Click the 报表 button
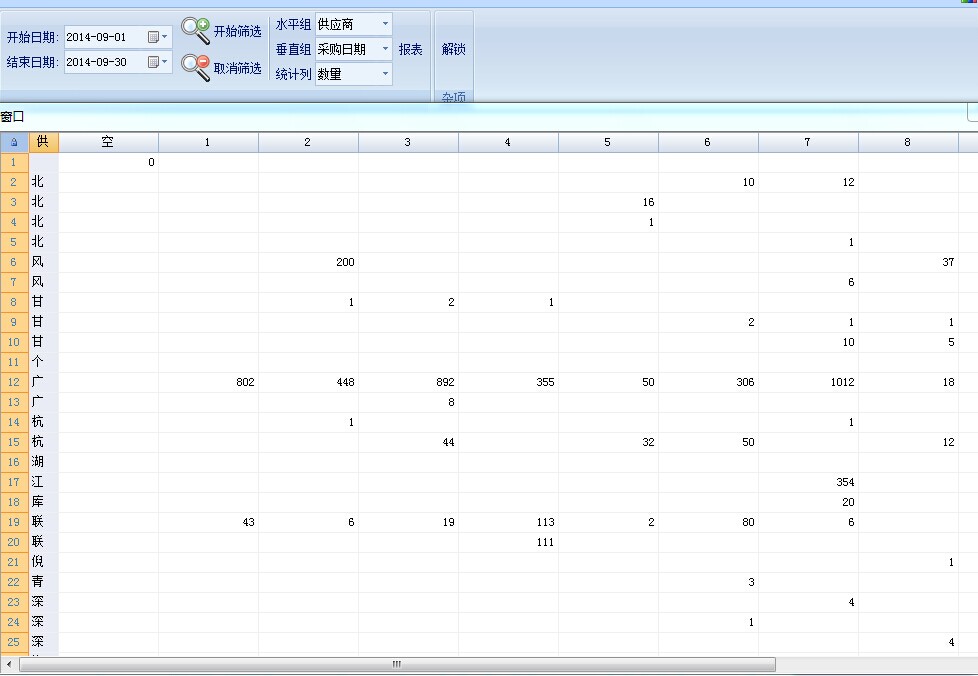 tap(410, 49)
